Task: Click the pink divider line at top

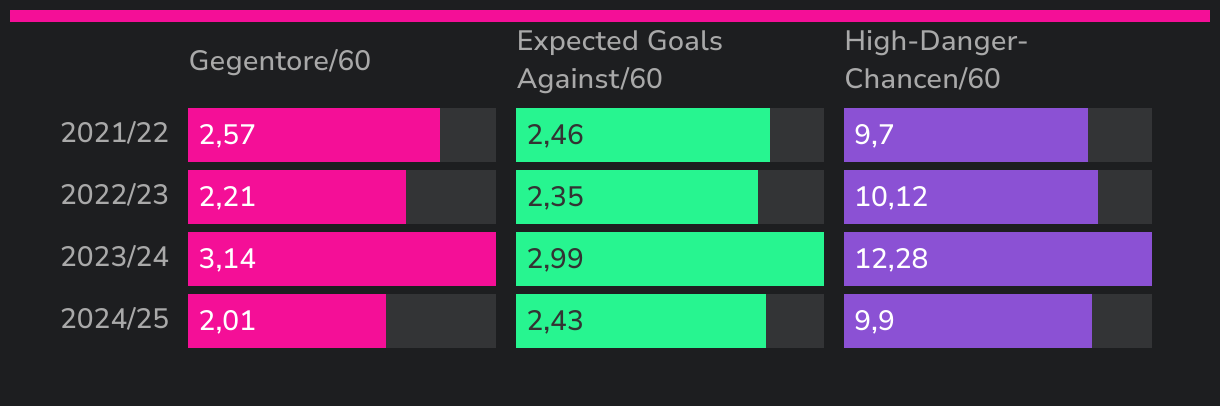Action: click(610, 16)
